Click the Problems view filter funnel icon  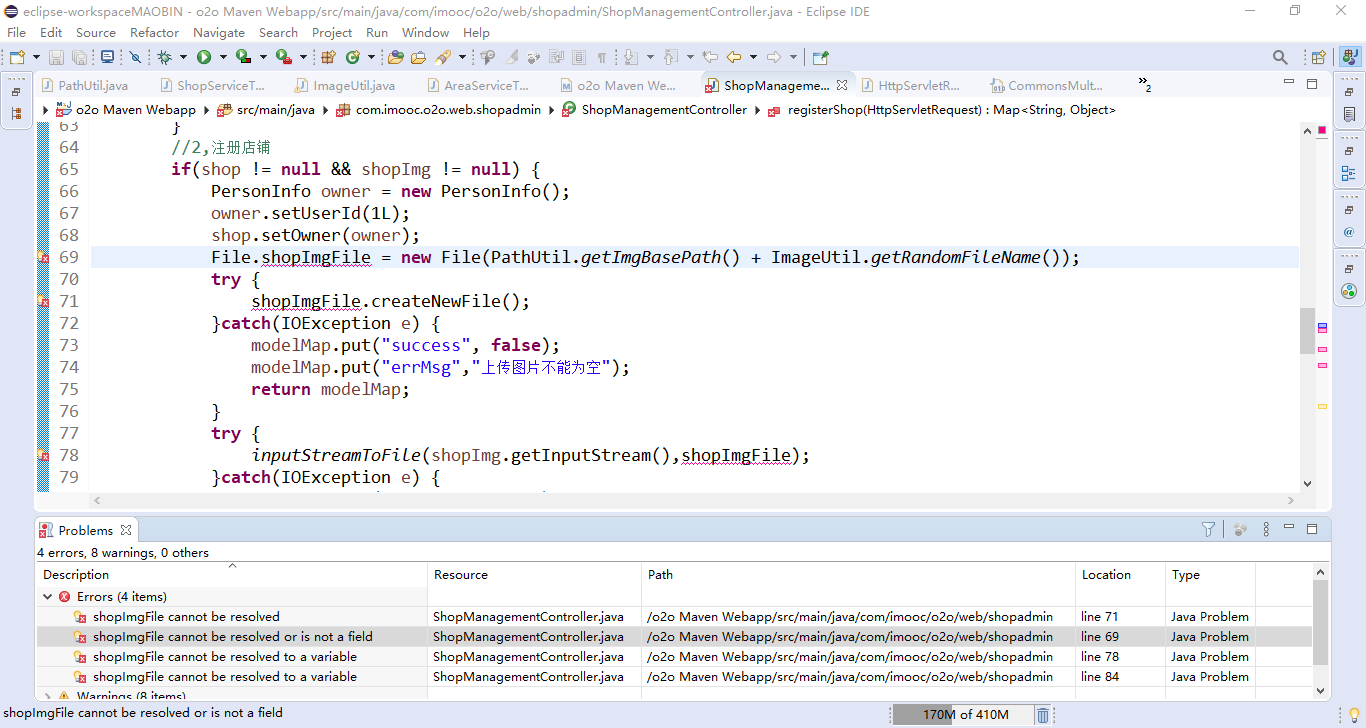click(1208, 529)
